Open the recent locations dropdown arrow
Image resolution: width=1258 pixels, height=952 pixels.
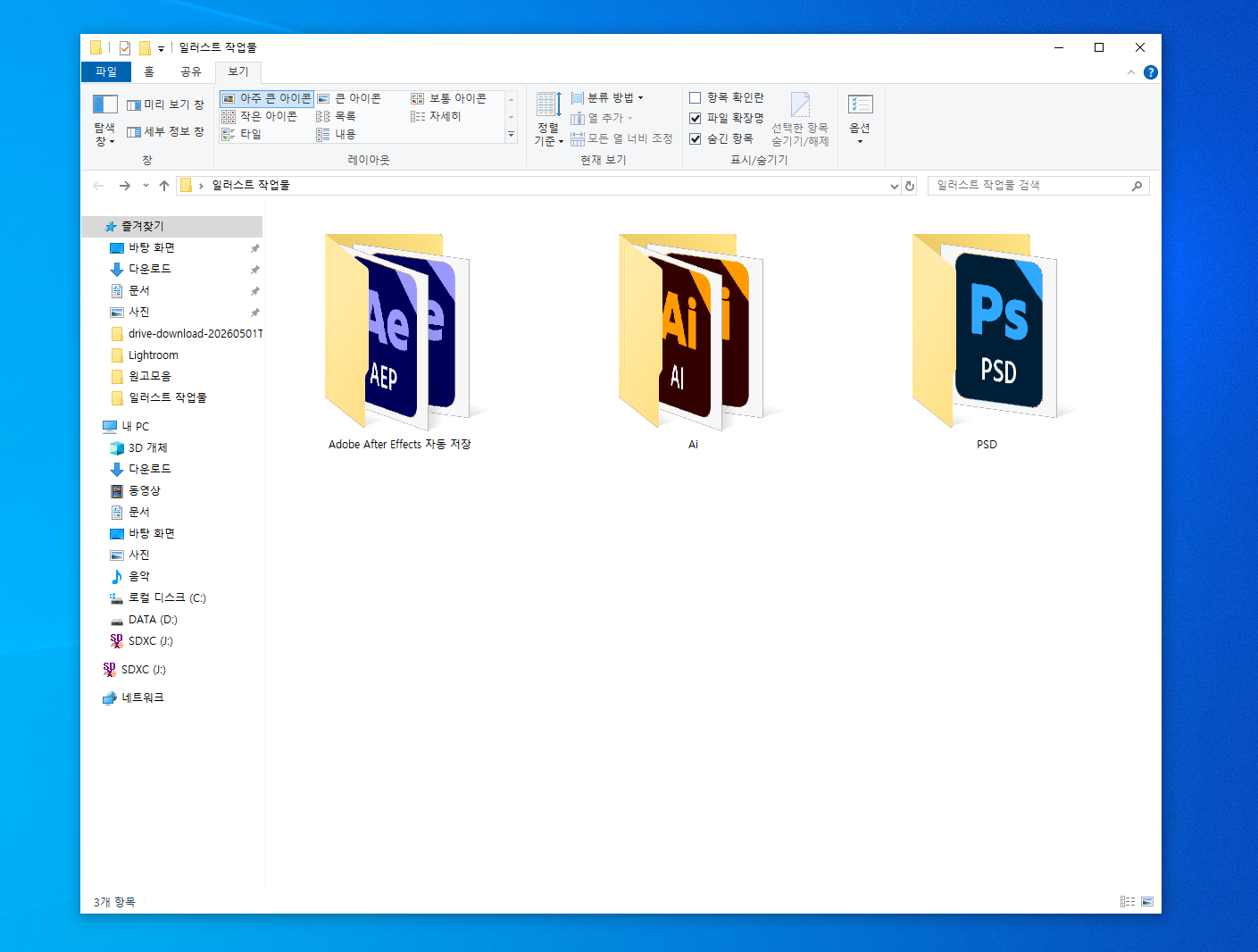[146, 186]
